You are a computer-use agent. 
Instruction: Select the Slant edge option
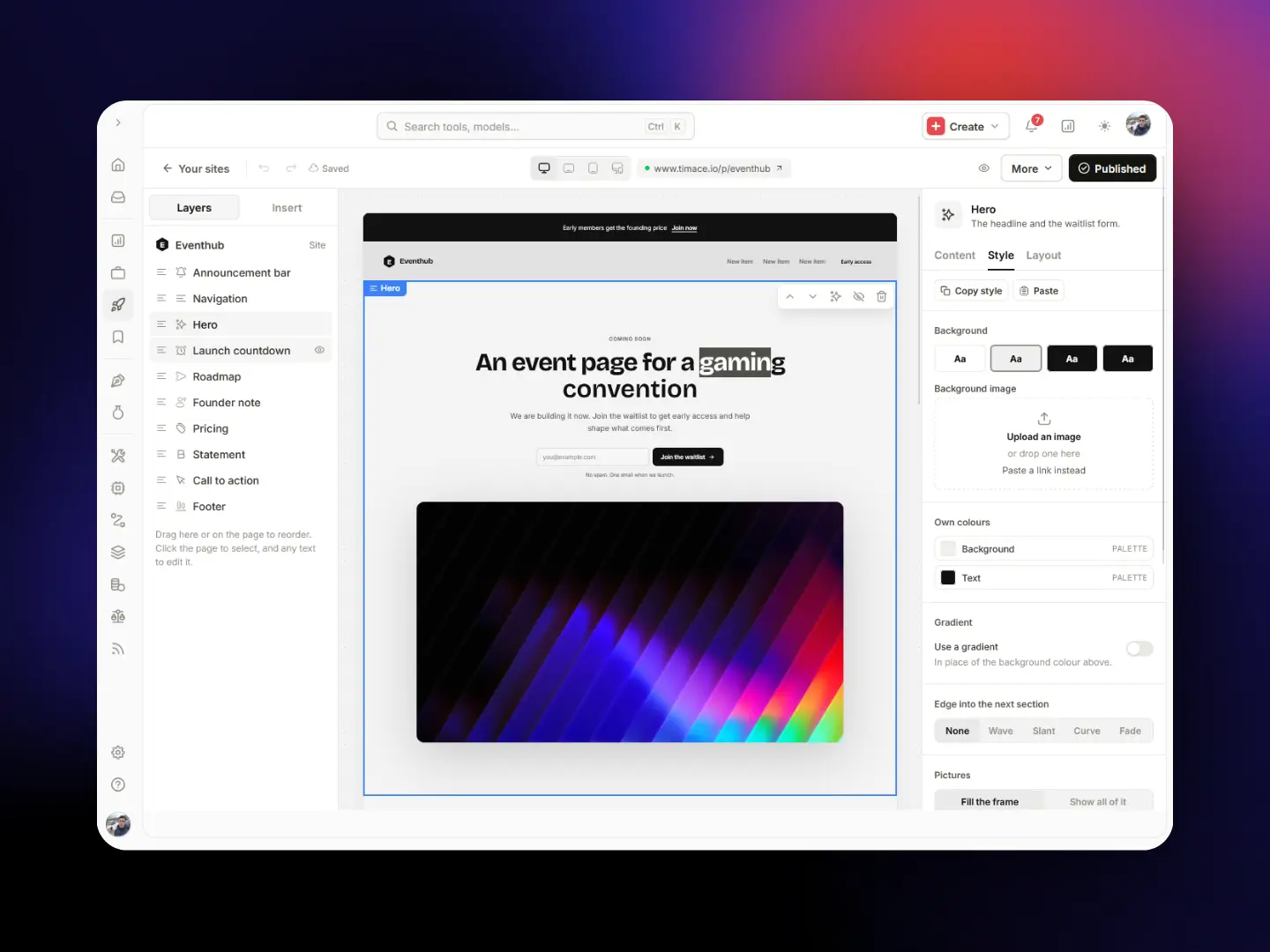pos(1043,731)
